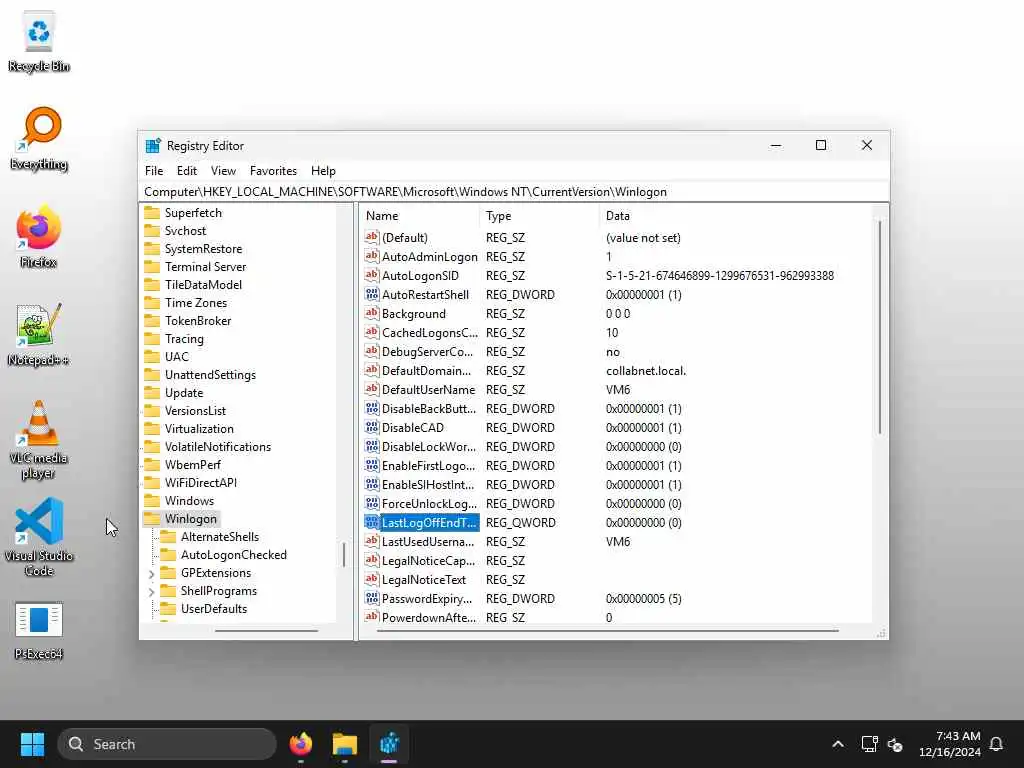Image resolution: width=1024 pixels, height=768 pixels.
Task: Expand the GPExtensions subkey
Action: tap(152, 573)
